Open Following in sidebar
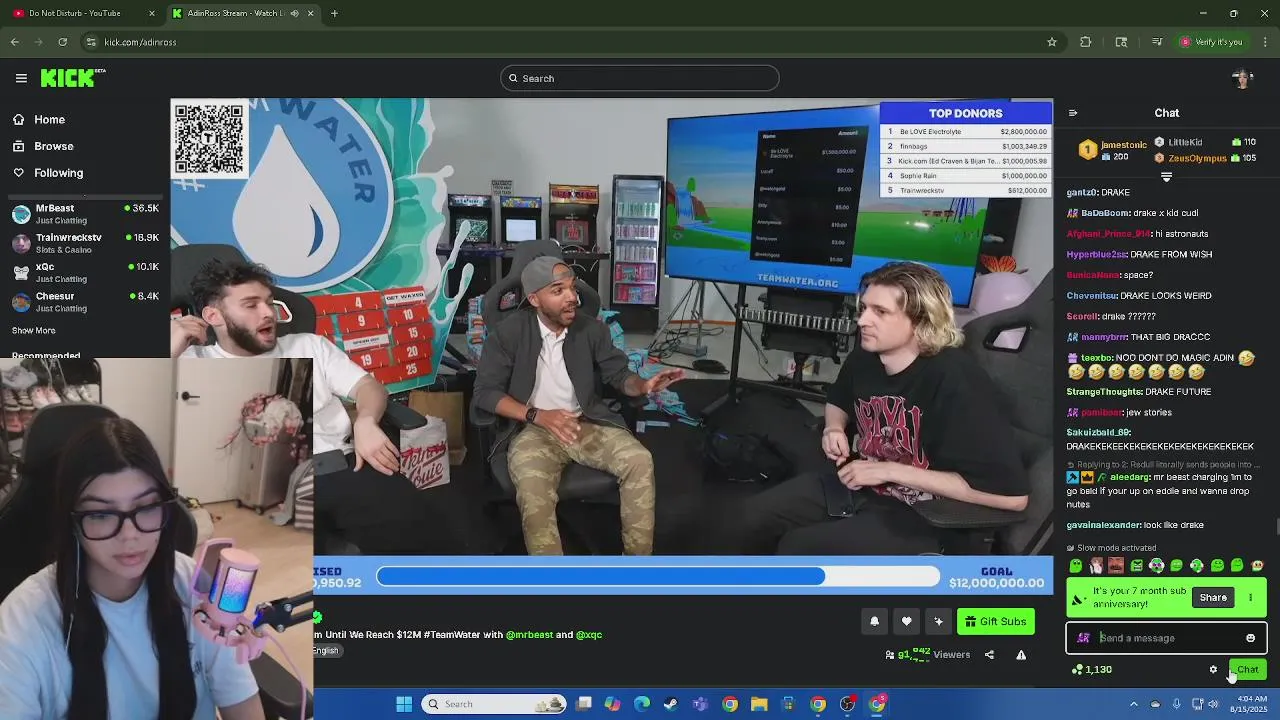Screen dimensions: 1280x720 click(48, 173)
